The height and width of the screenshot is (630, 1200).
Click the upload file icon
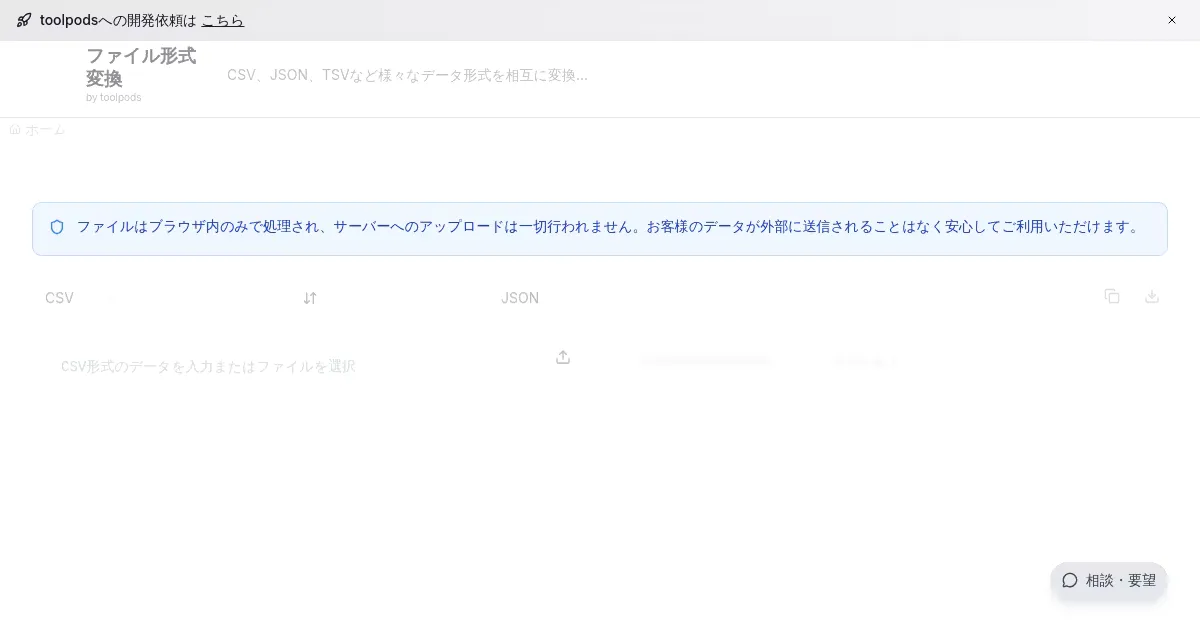tap(563, 357)
